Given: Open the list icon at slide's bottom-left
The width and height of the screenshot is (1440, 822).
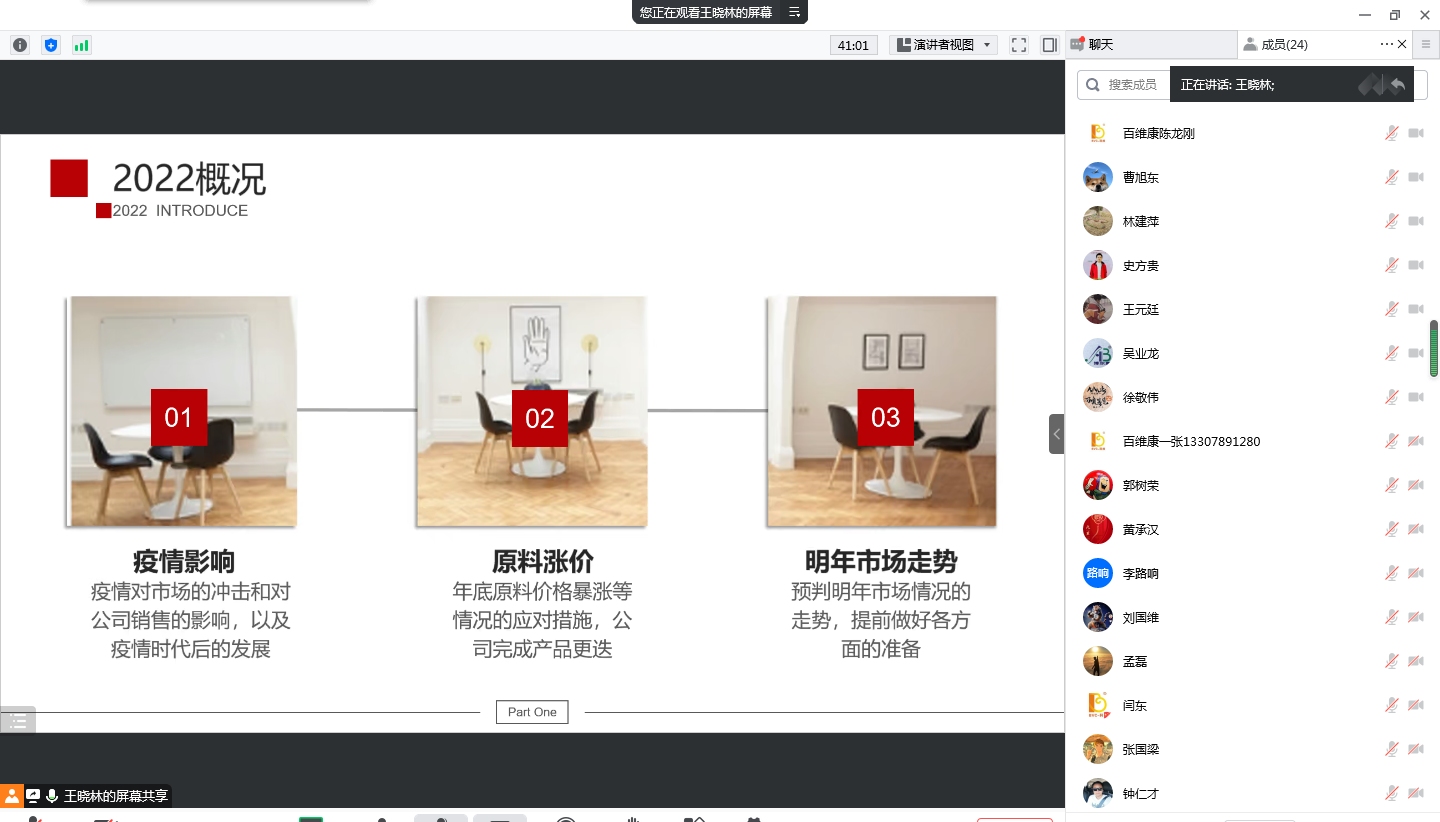Looking at the screenshot, I should click(18, 720).
